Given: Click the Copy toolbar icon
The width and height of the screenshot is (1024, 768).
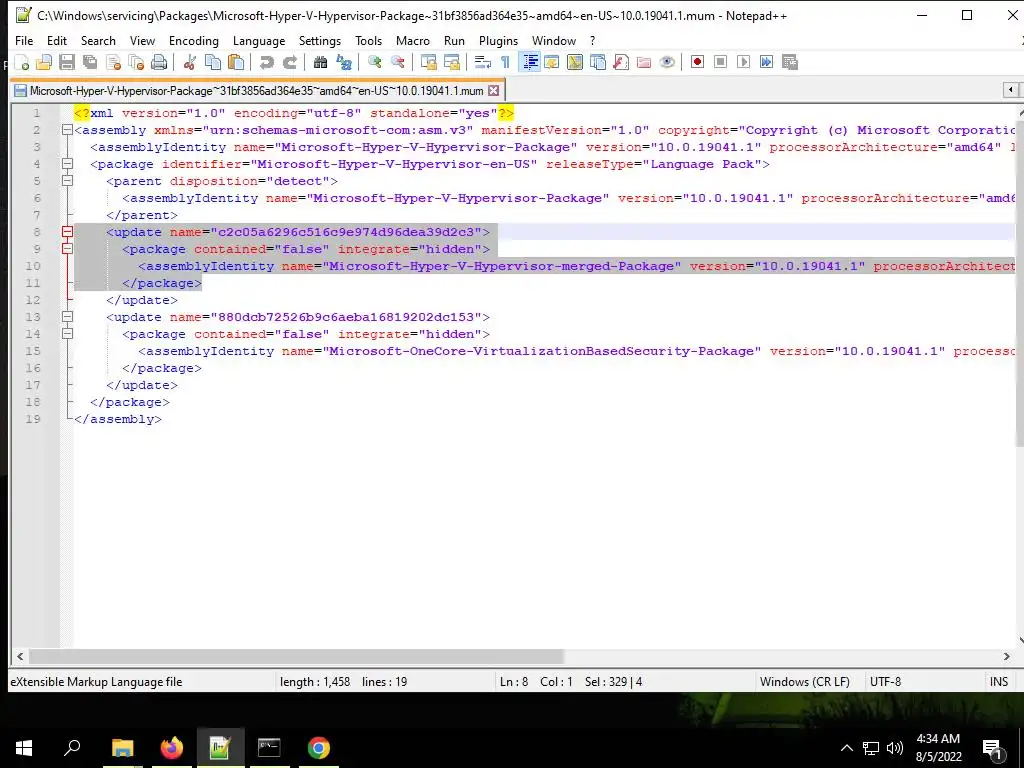Looking at the screenshot, I should [x=213, y=62].
